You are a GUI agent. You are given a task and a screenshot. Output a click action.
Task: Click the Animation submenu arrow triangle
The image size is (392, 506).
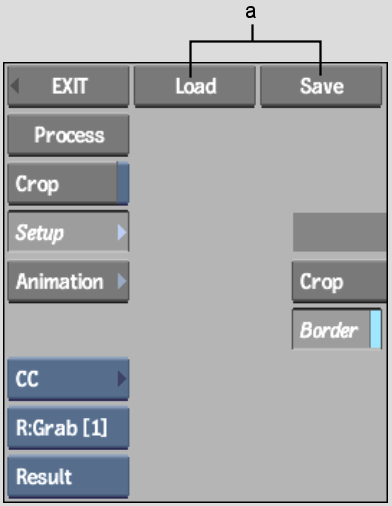[122, 281]
